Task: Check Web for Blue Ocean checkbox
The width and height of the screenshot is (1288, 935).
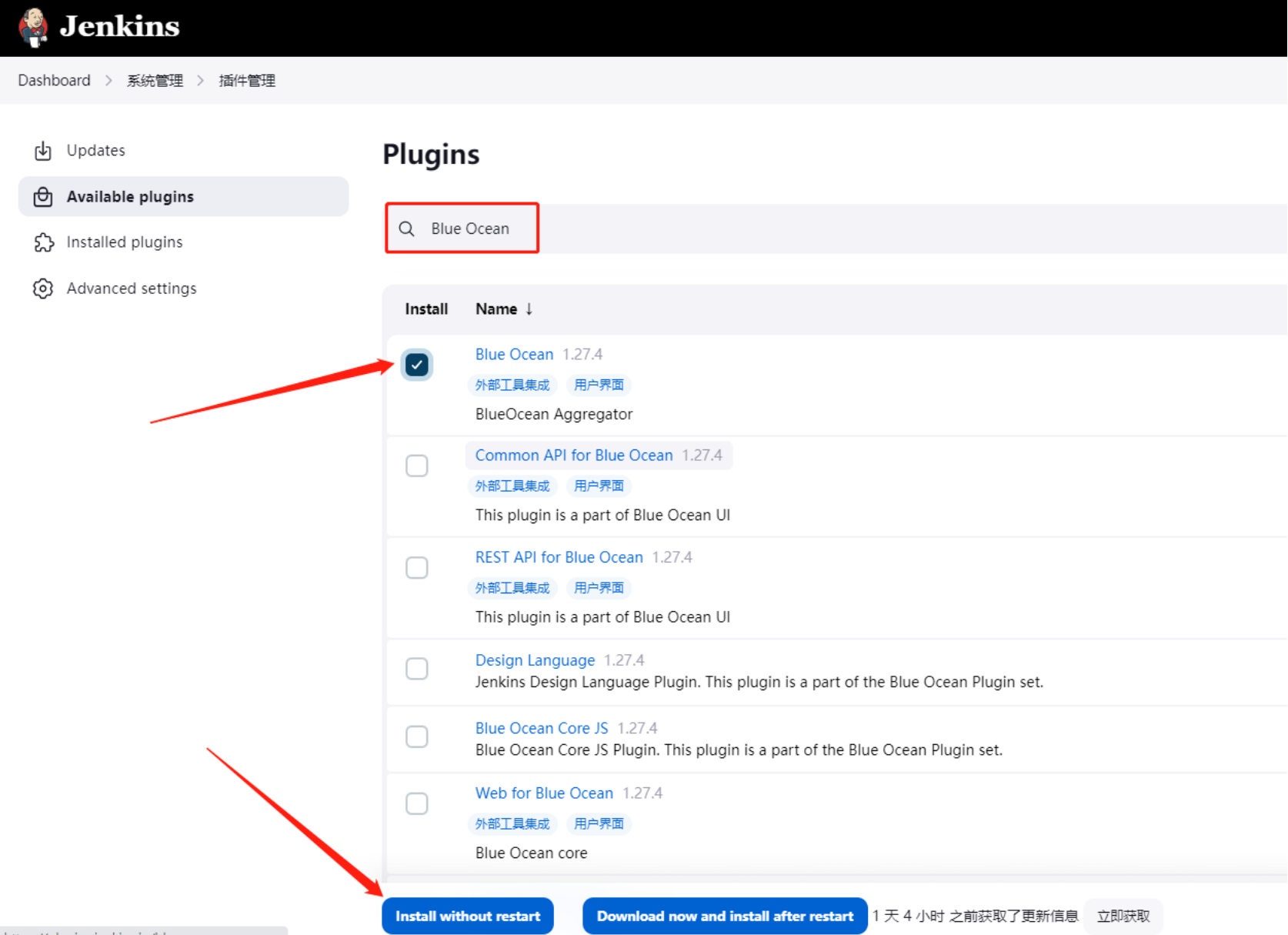Action: pos(417,803)
